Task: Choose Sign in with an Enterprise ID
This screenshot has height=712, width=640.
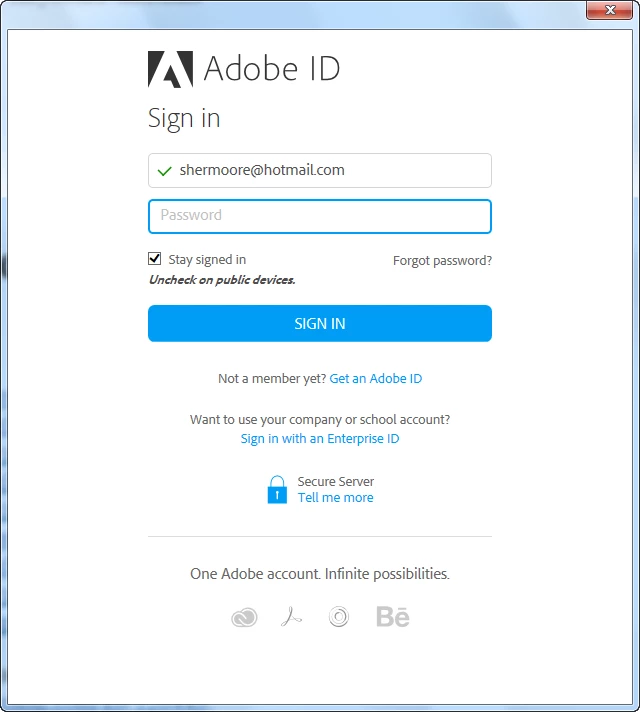Action: click(x=320, y=439)
